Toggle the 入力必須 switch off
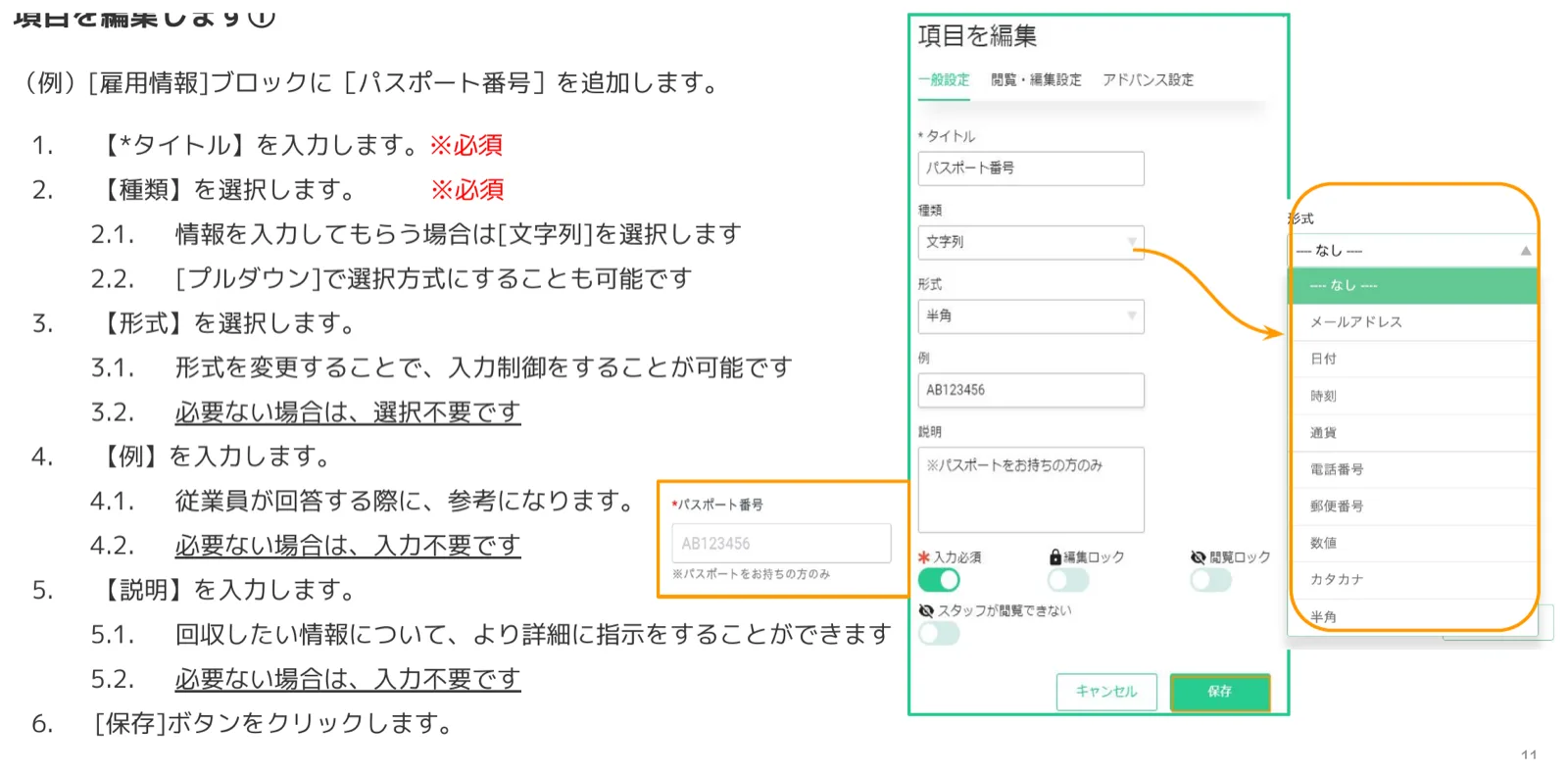 point(939,580)
